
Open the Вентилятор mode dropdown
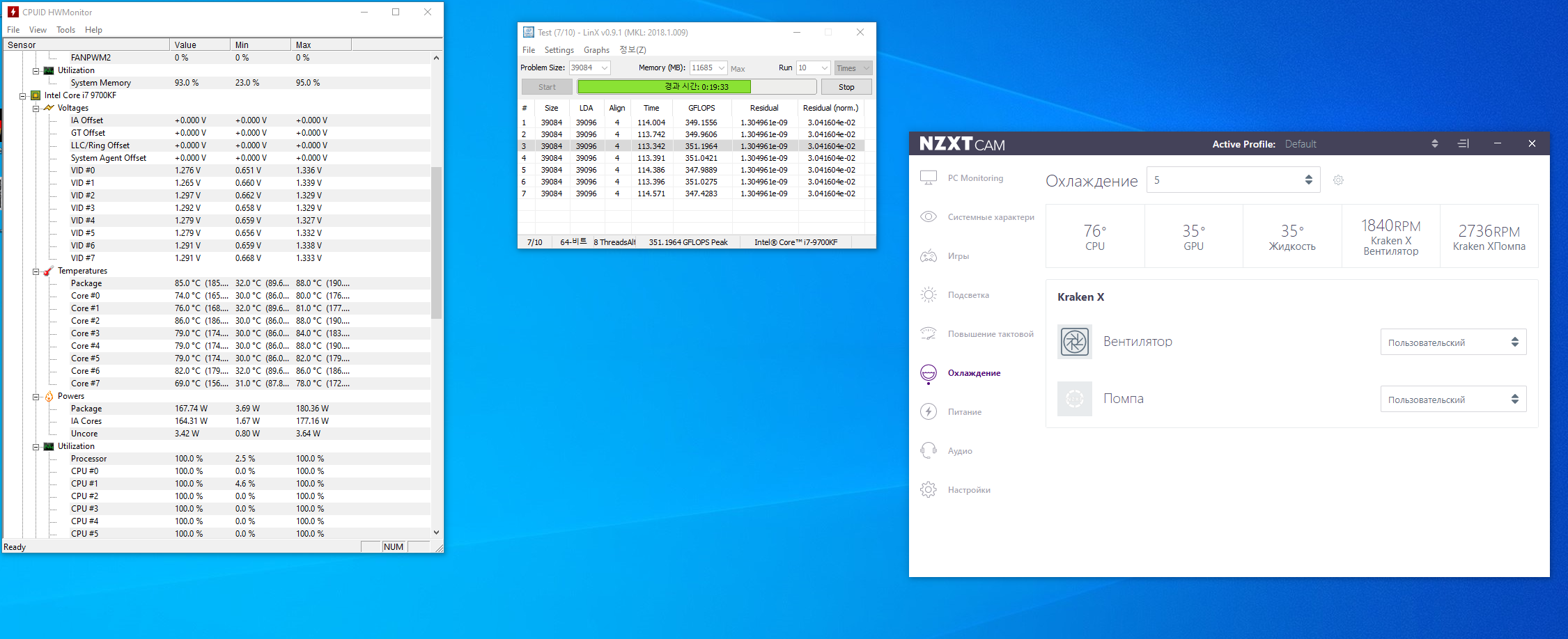[x=1453, y=342]
